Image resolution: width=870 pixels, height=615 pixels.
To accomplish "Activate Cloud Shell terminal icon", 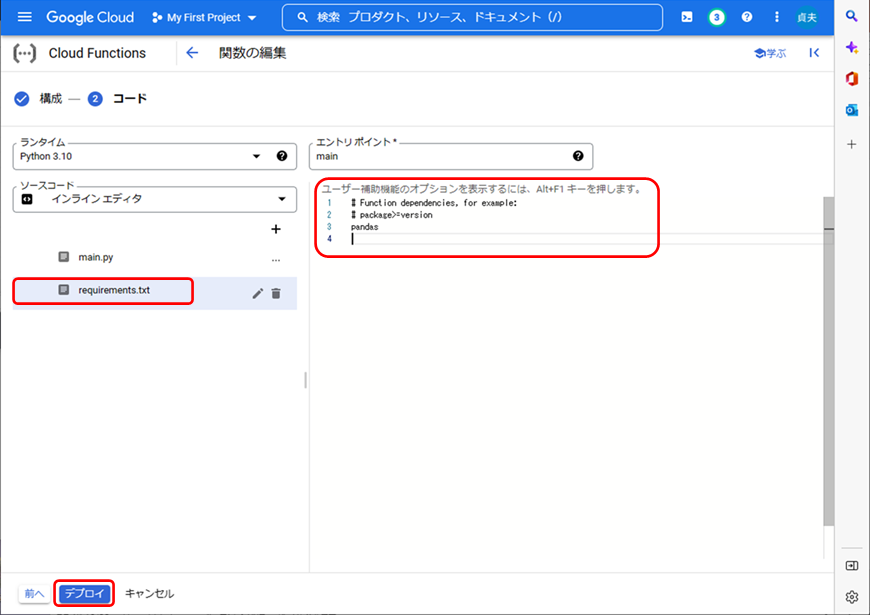I will point(686,18).
